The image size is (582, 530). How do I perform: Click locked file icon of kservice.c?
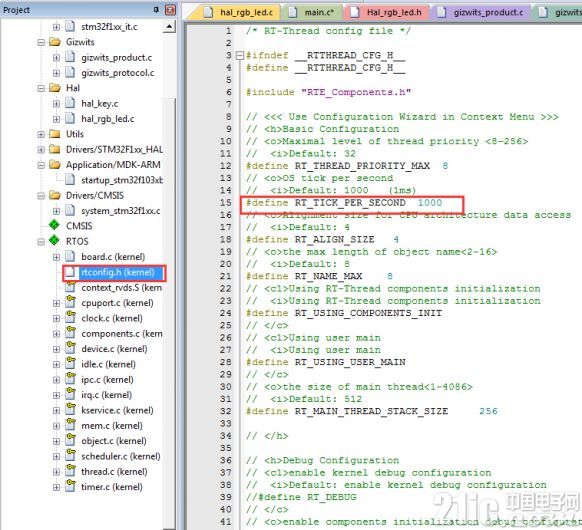(x=70, y=409)
